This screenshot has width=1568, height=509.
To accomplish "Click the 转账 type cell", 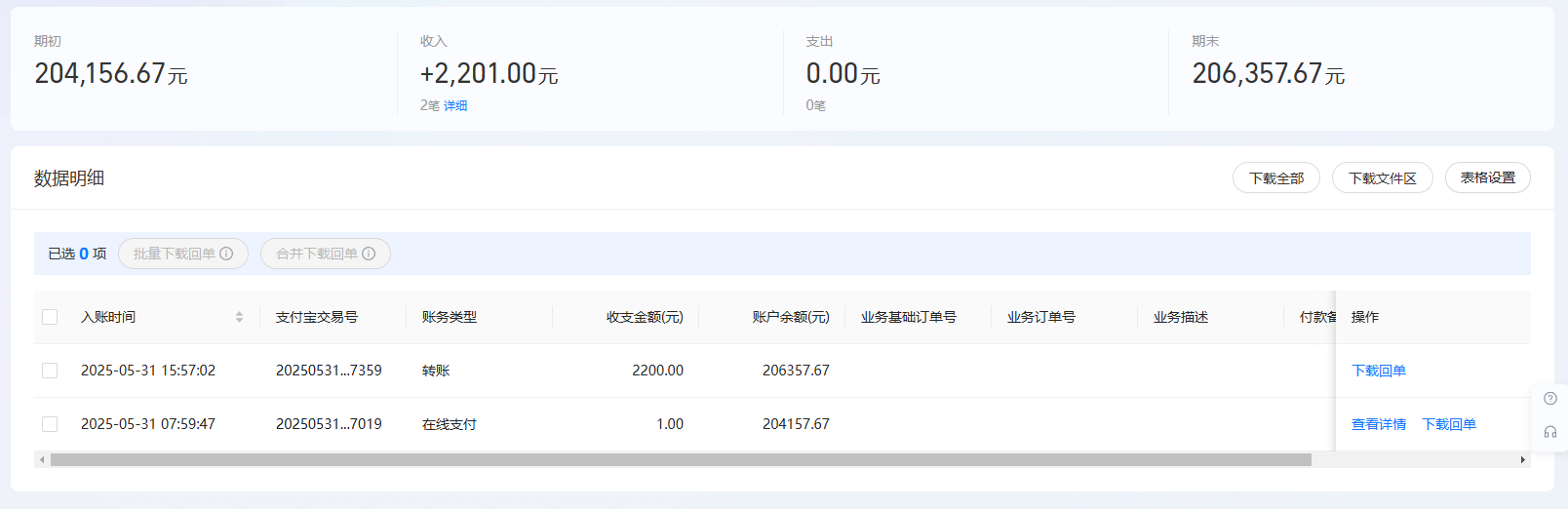I will tap(436, 371).
